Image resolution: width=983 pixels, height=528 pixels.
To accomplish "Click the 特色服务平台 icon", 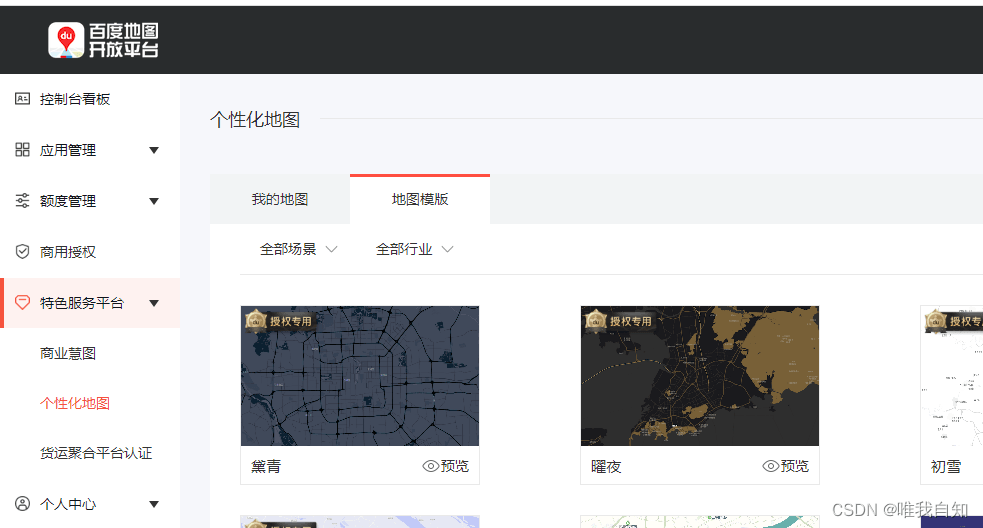I will [23, 303].
